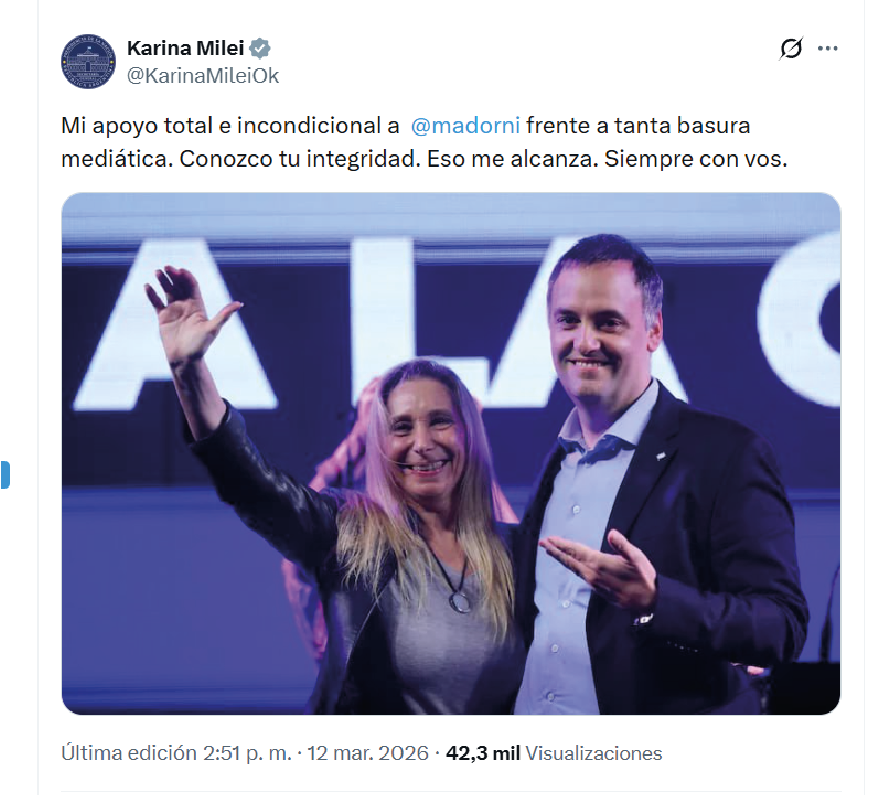Click the phrase "Siempre con vos."
The image size is (876, 796).
(x=696, y=159)
